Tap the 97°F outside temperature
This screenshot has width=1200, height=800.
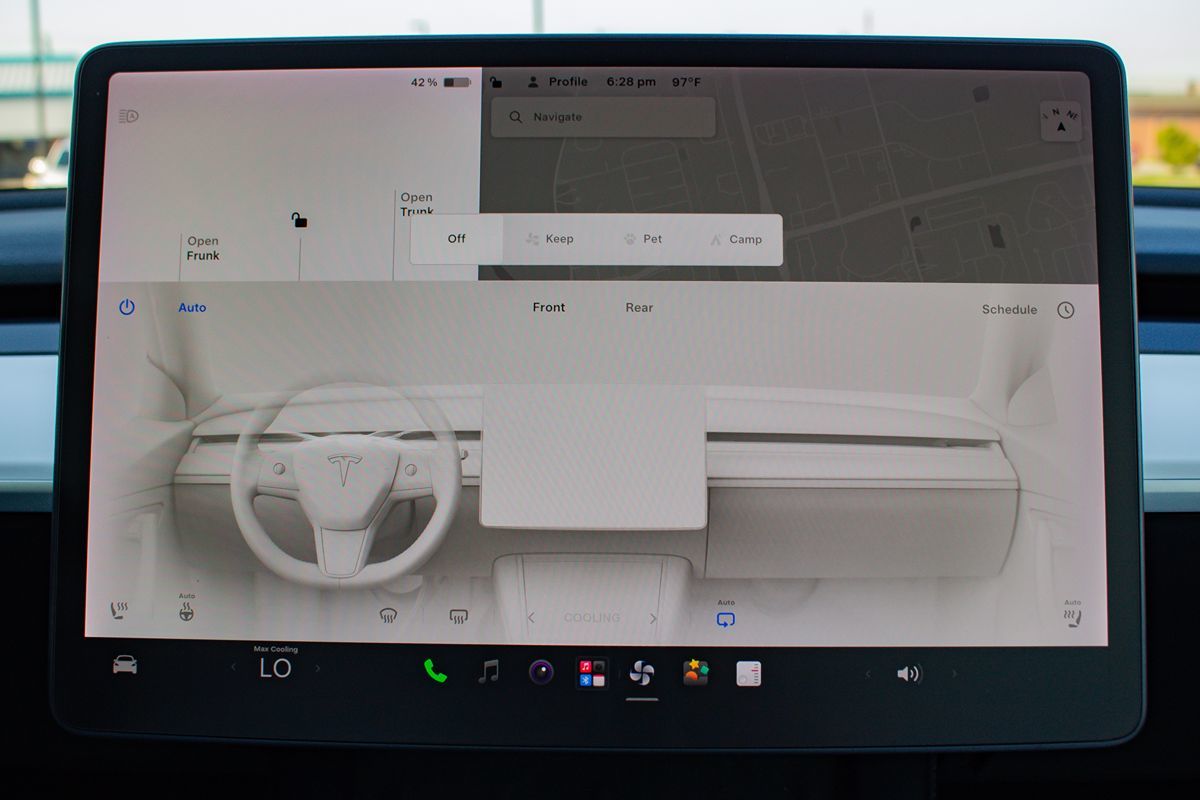pyautogui.click(x=686, y=82)
